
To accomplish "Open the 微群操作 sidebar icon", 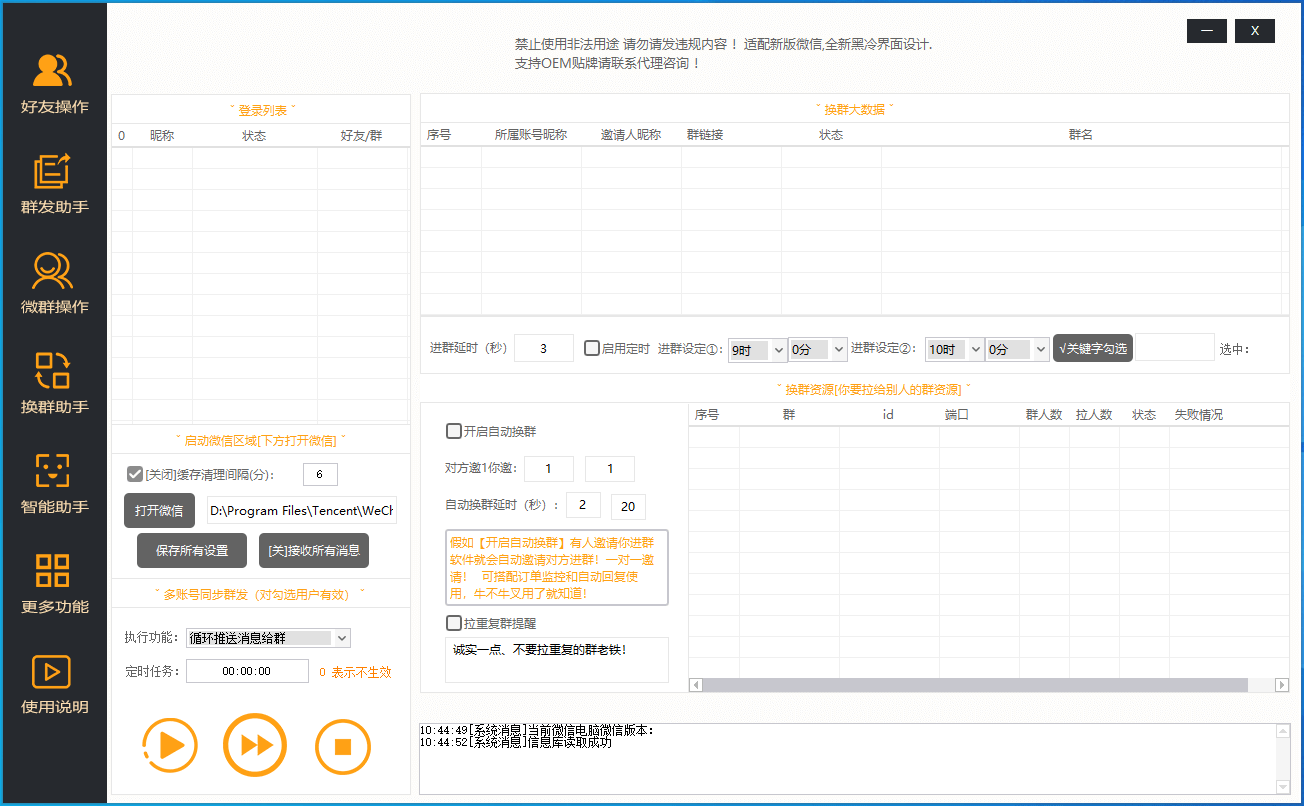I will [53, 271].
